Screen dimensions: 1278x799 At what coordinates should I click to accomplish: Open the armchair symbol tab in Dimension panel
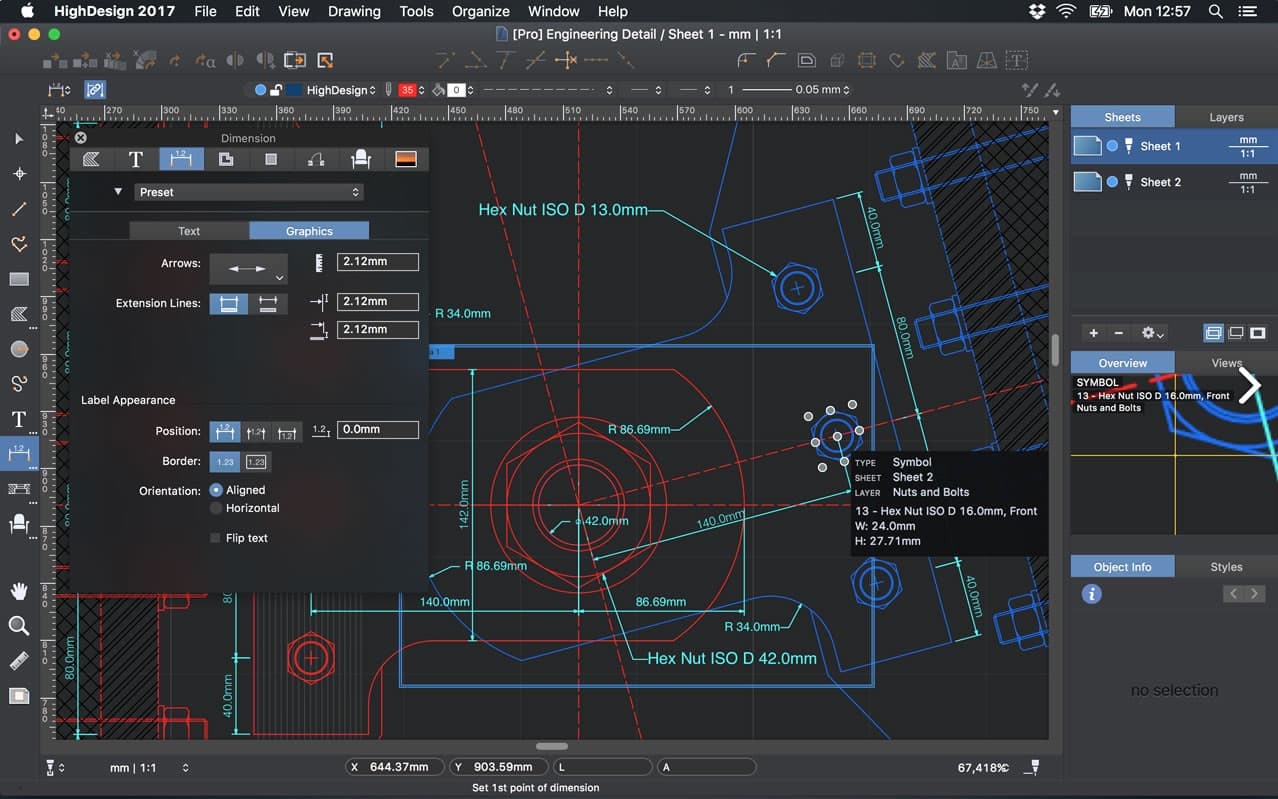361,159
